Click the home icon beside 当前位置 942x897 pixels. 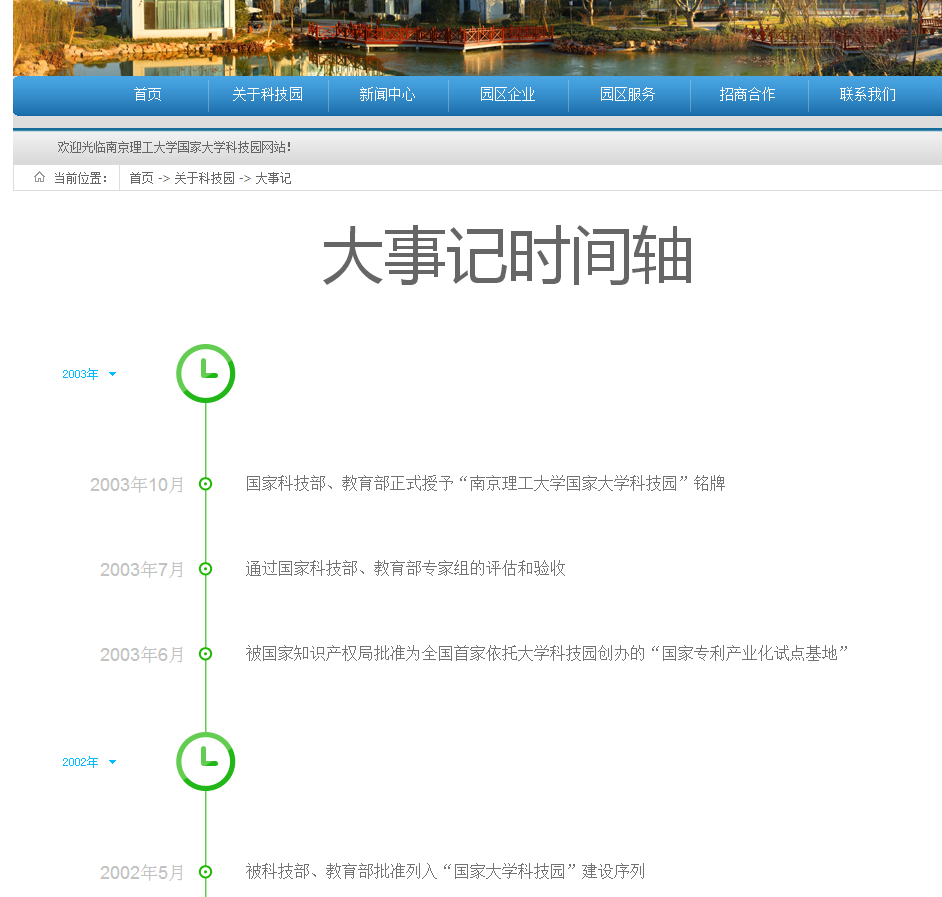pos(39,178)
